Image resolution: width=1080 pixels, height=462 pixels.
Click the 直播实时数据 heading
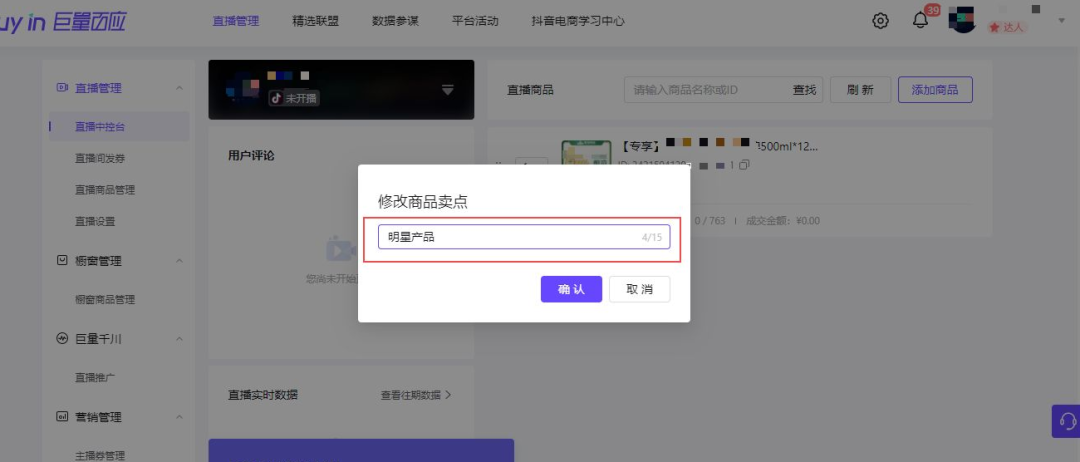[263, 395]
